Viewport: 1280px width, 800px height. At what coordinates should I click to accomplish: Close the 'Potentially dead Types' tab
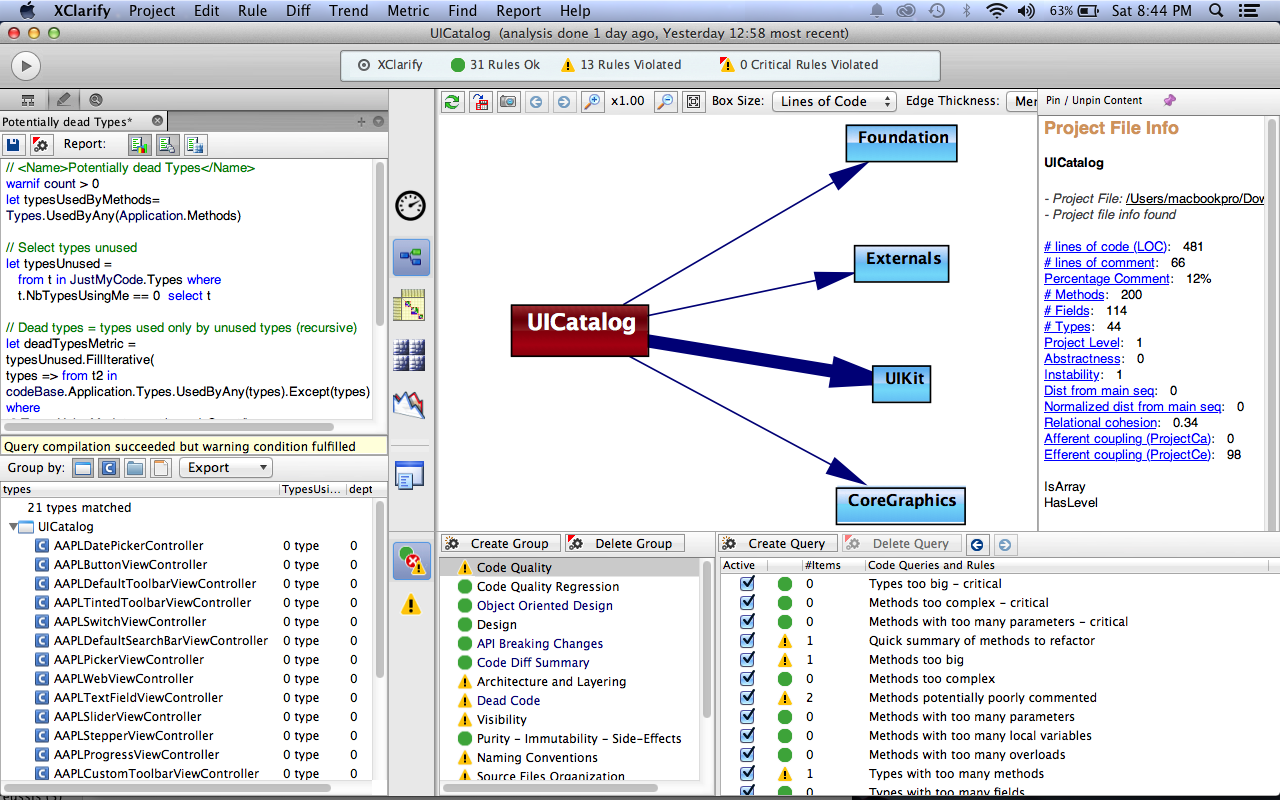[157, 121]
